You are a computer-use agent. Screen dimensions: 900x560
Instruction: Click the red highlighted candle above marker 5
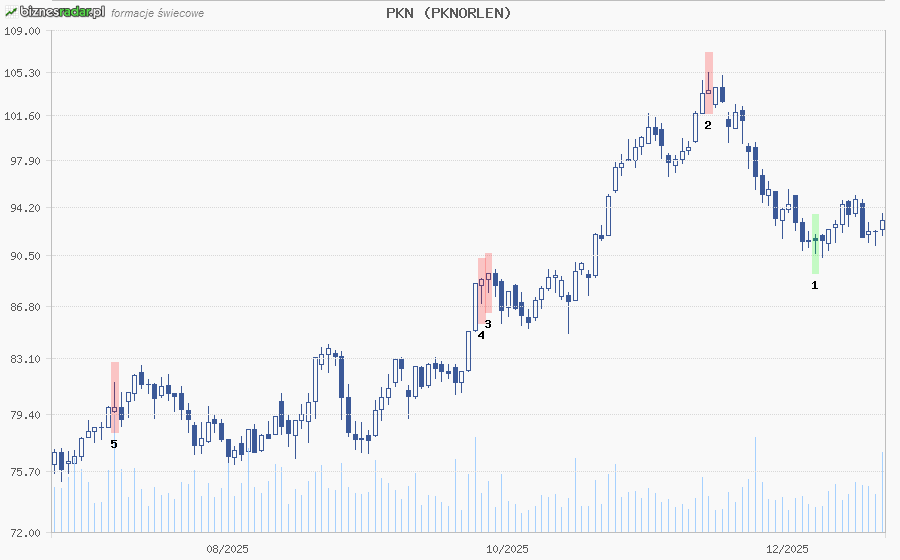115,397
